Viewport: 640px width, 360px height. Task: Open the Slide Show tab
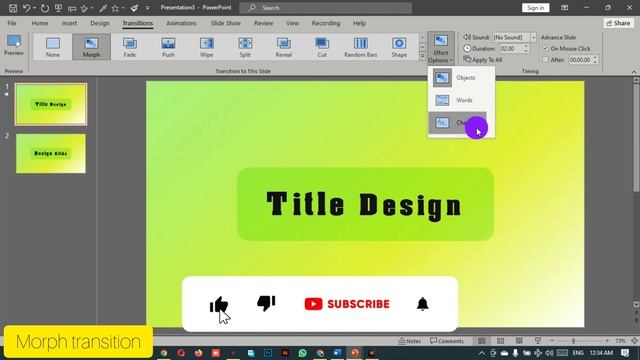(226, 23)
